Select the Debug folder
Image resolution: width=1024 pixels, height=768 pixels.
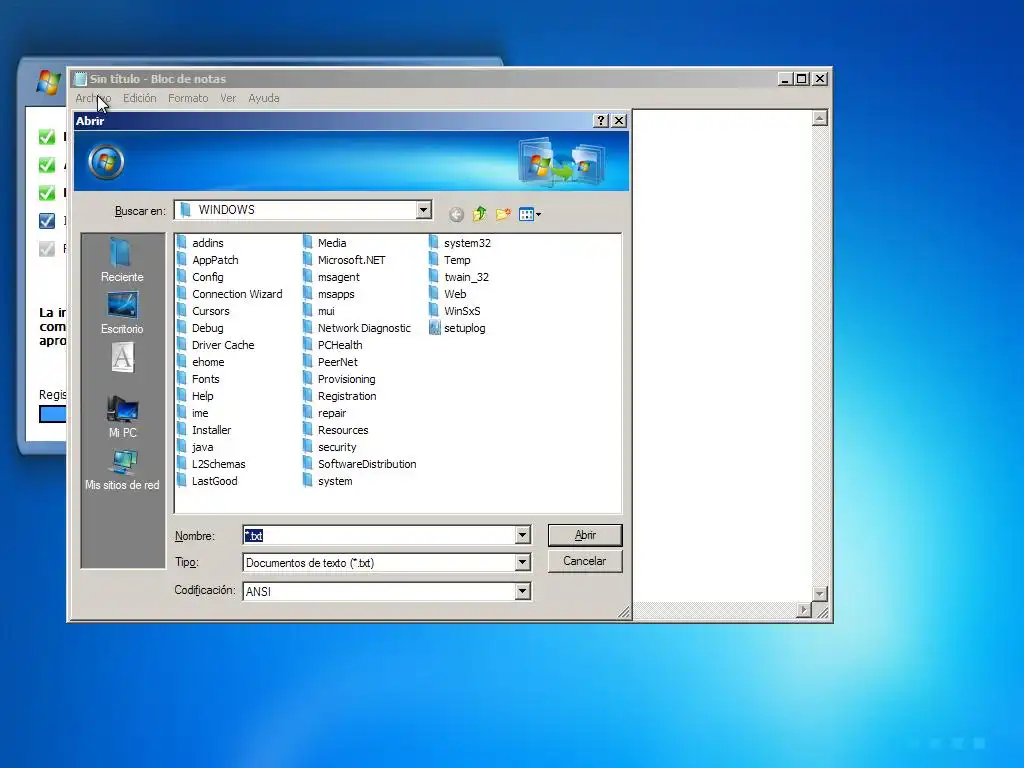[200, 328]
